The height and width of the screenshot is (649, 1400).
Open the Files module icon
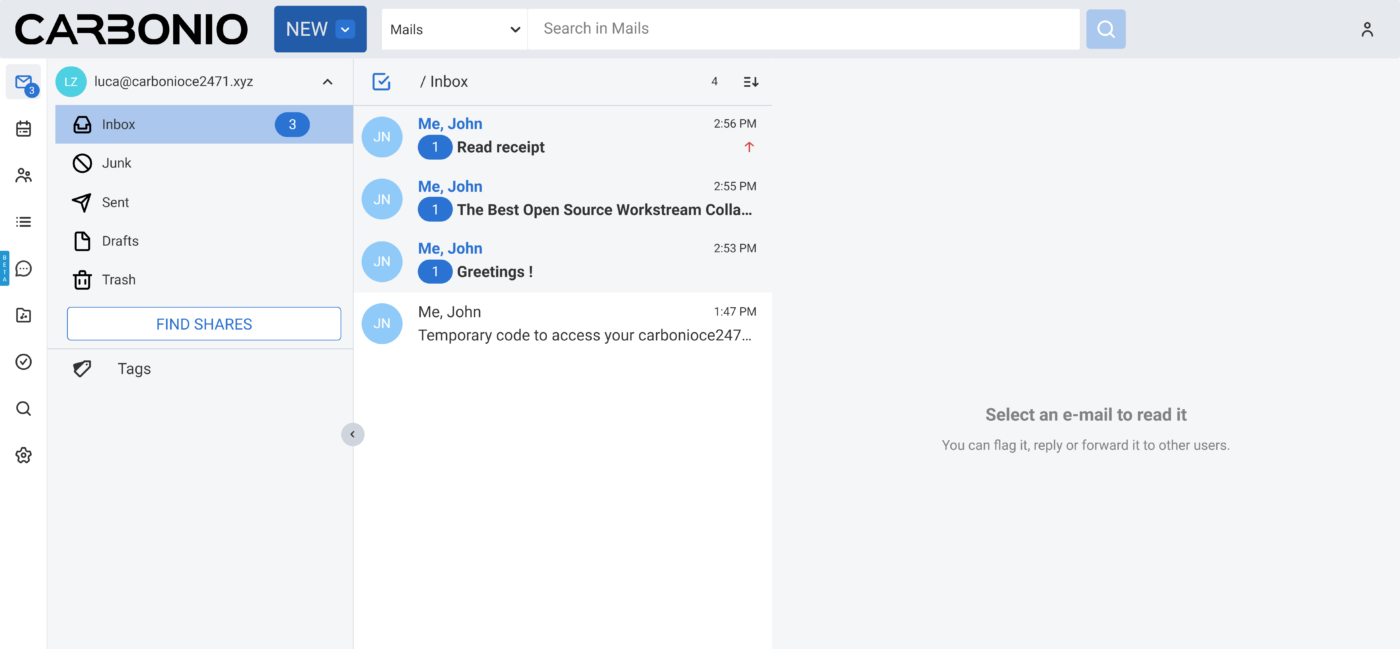coord(24,316)
